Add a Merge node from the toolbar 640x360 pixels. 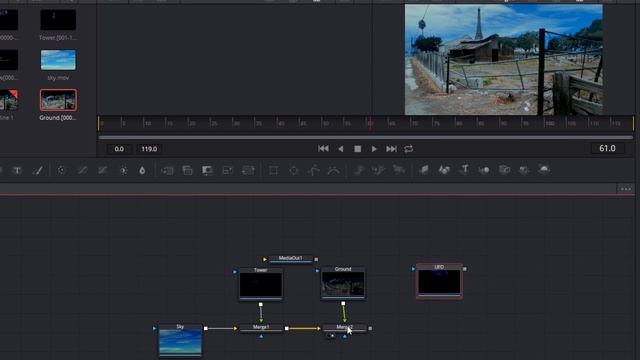(167, 170)
